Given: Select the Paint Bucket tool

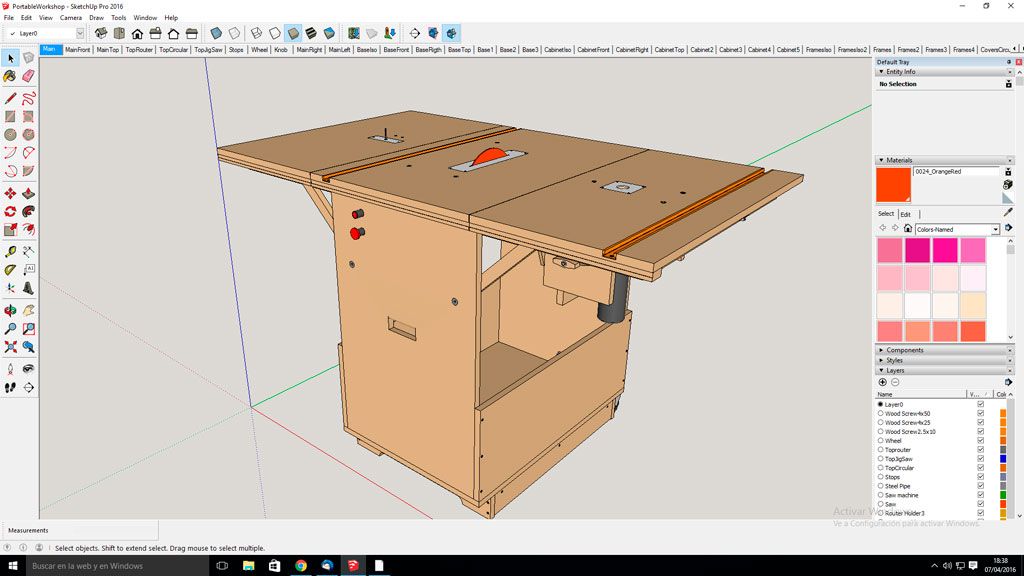Looking at the screenshot, I should (x=10, y=76).
